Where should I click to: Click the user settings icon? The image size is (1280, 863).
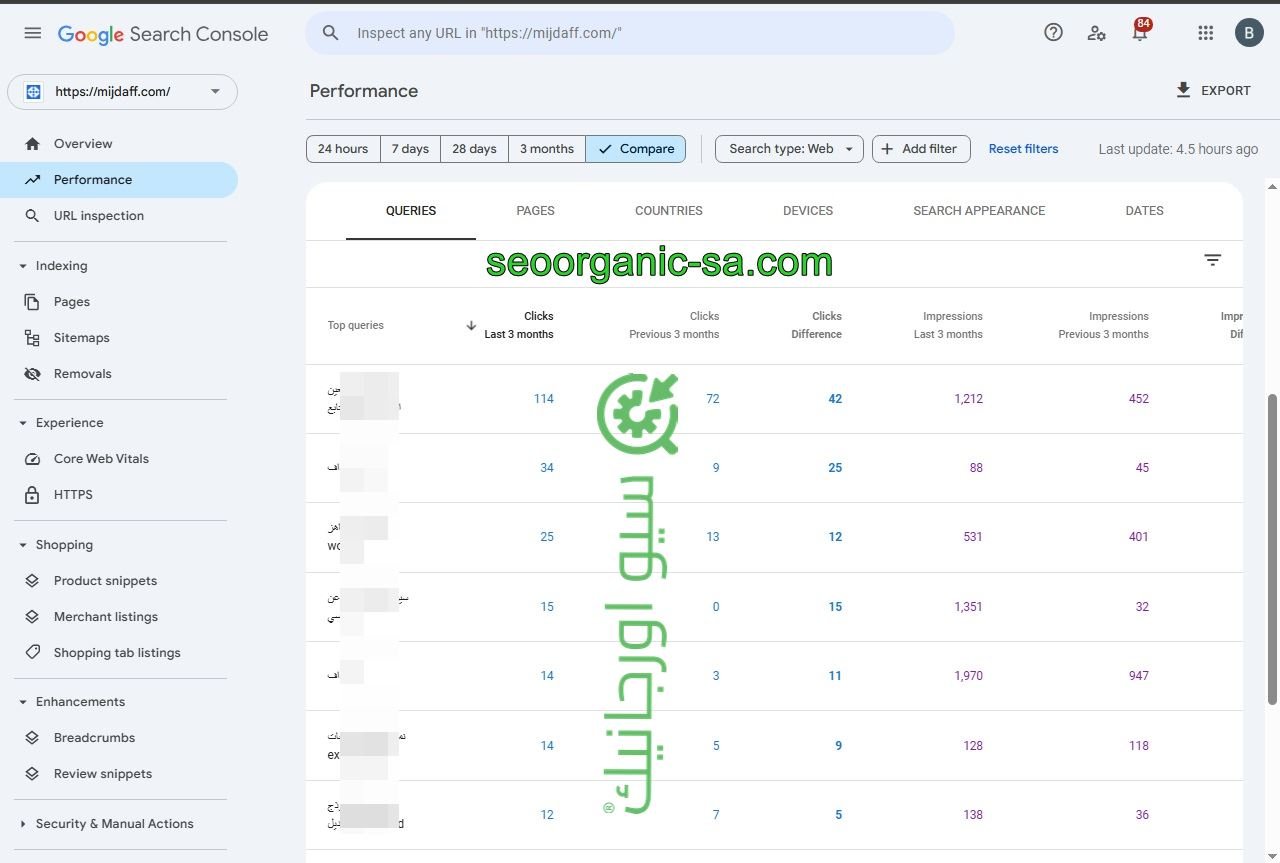[x=1096, y=33]
